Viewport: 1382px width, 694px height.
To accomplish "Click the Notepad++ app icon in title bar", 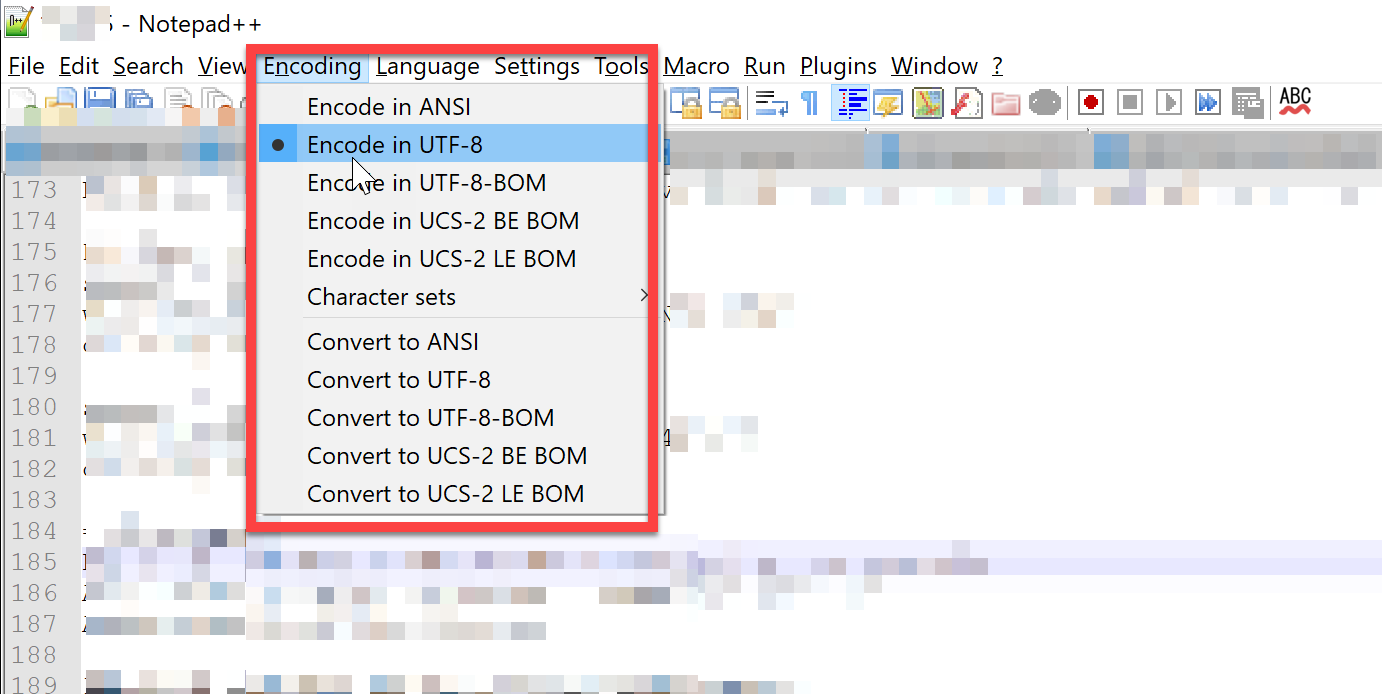I will pyautogui.click(x=20, y=22).
